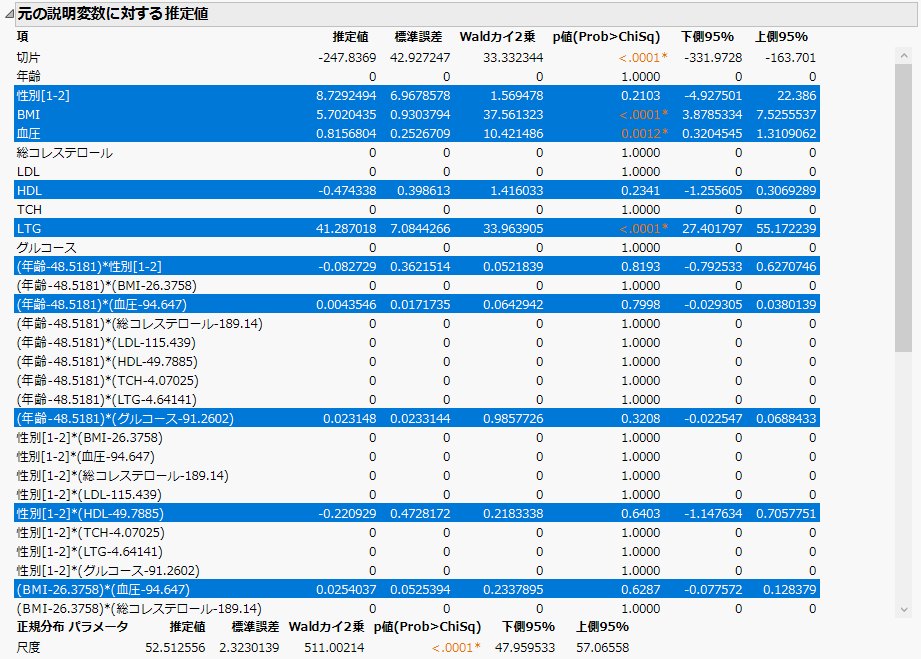Select the (年齢-48.5181)*(血圧-94.647) row
This screenshot has height=659, width=921.
click(417, 304)
